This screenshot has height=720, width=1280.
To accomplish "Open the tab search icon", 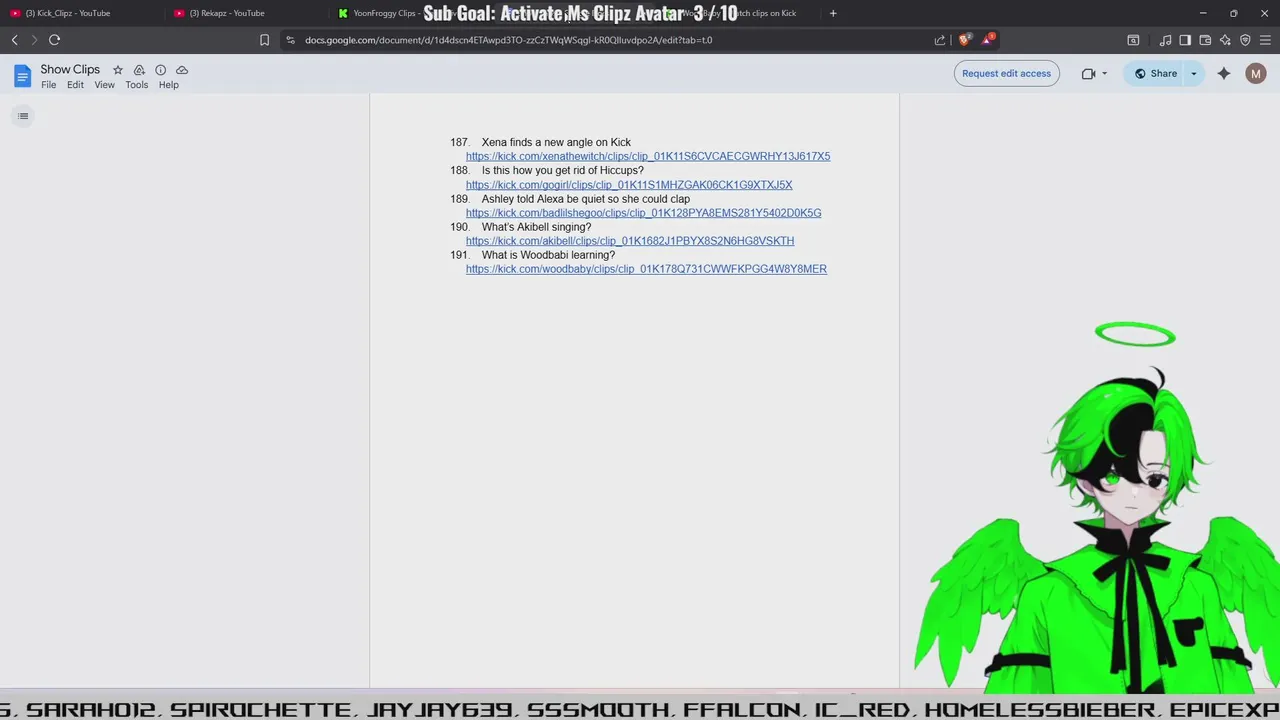I will click(x=1133, y=40).
